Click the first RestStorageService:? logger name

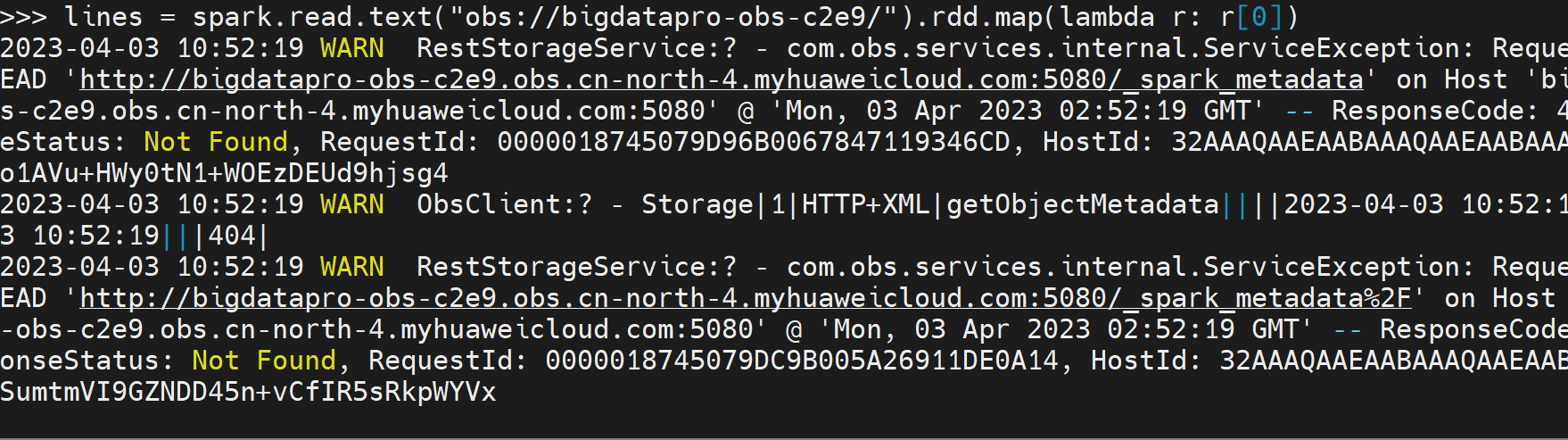[x=576, y=48]
